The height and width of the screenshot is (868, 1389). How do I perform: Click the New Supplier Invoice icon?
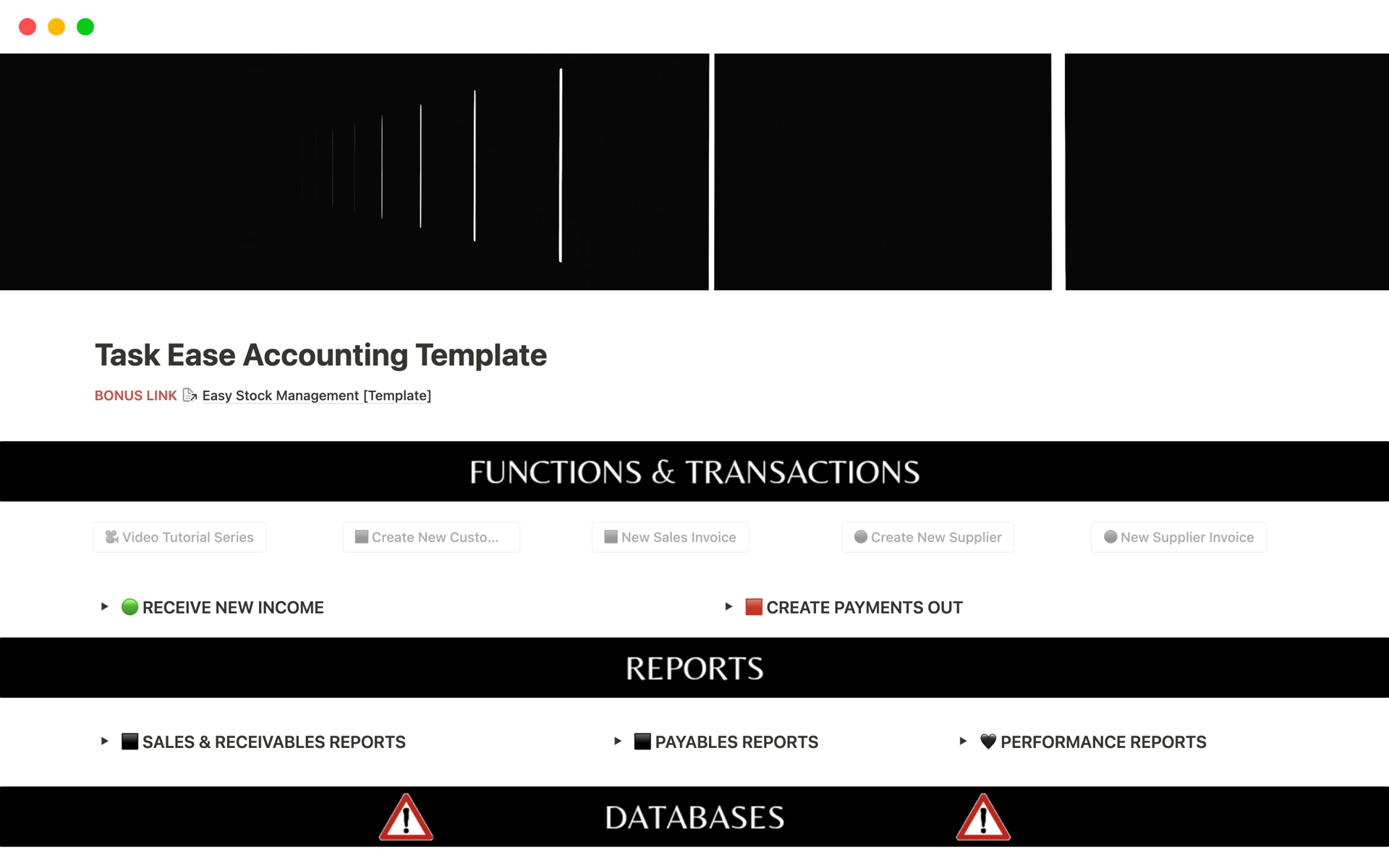click(1108, 537)
